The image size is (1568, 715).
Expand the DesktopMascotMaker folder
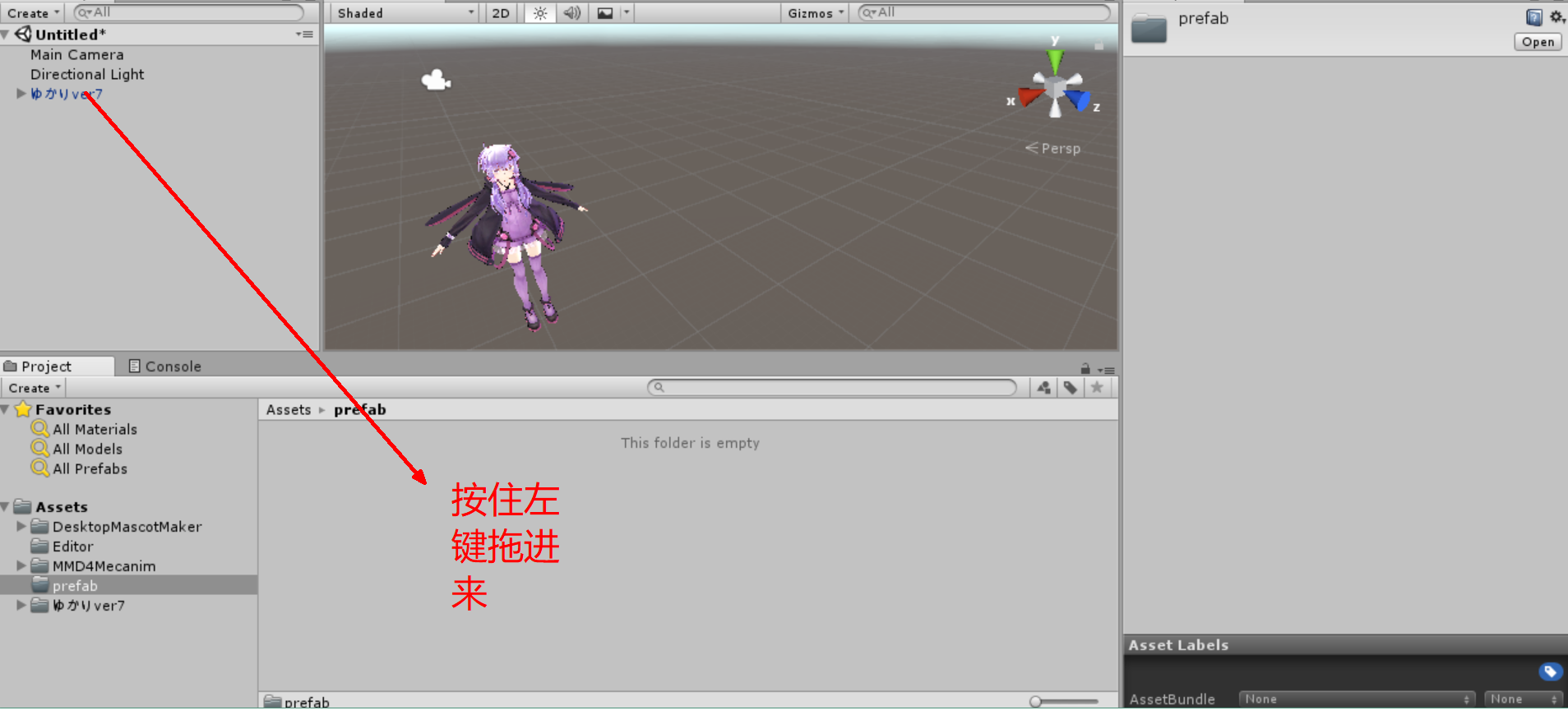21,527
